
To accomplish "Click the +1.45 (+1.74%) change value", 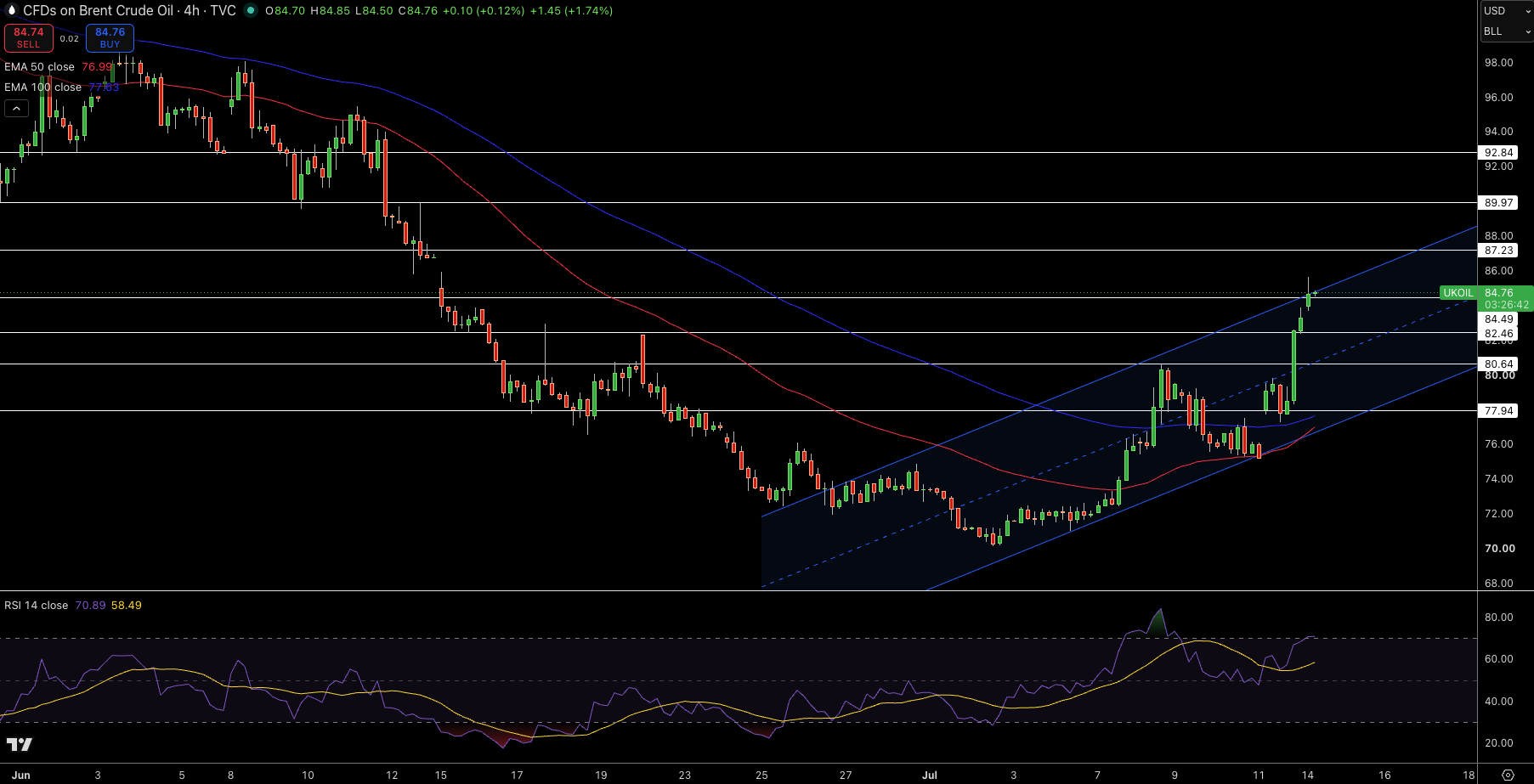I will [573, 11].
